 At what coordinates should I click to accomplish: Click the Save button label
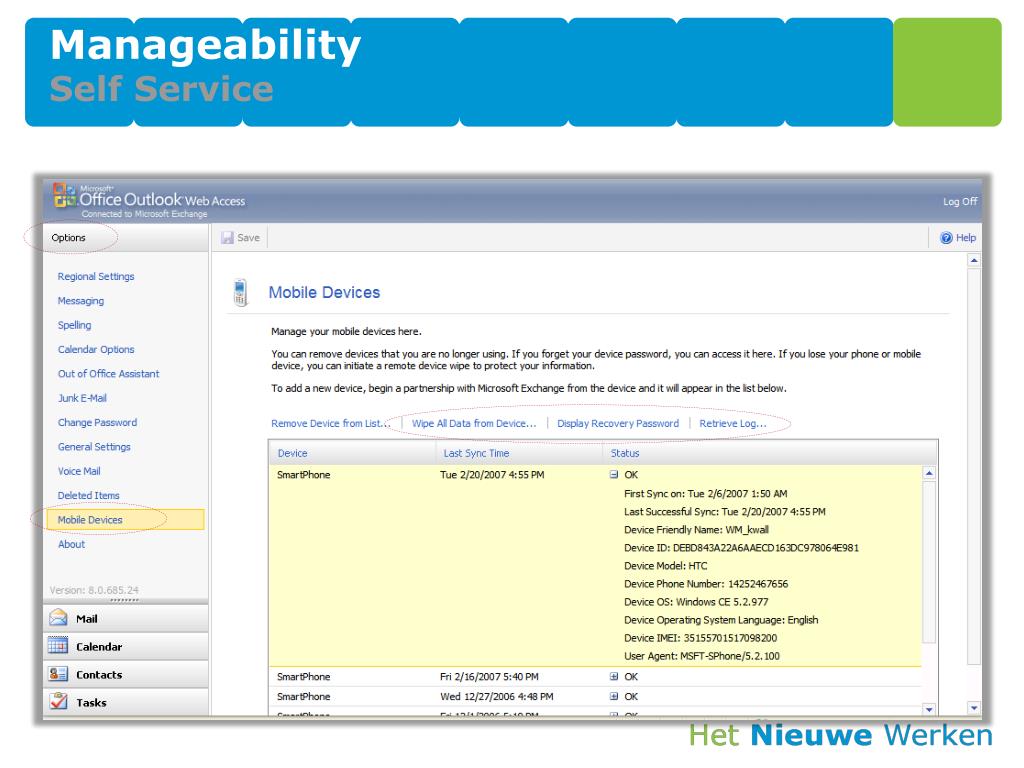(x=248, y=238)
